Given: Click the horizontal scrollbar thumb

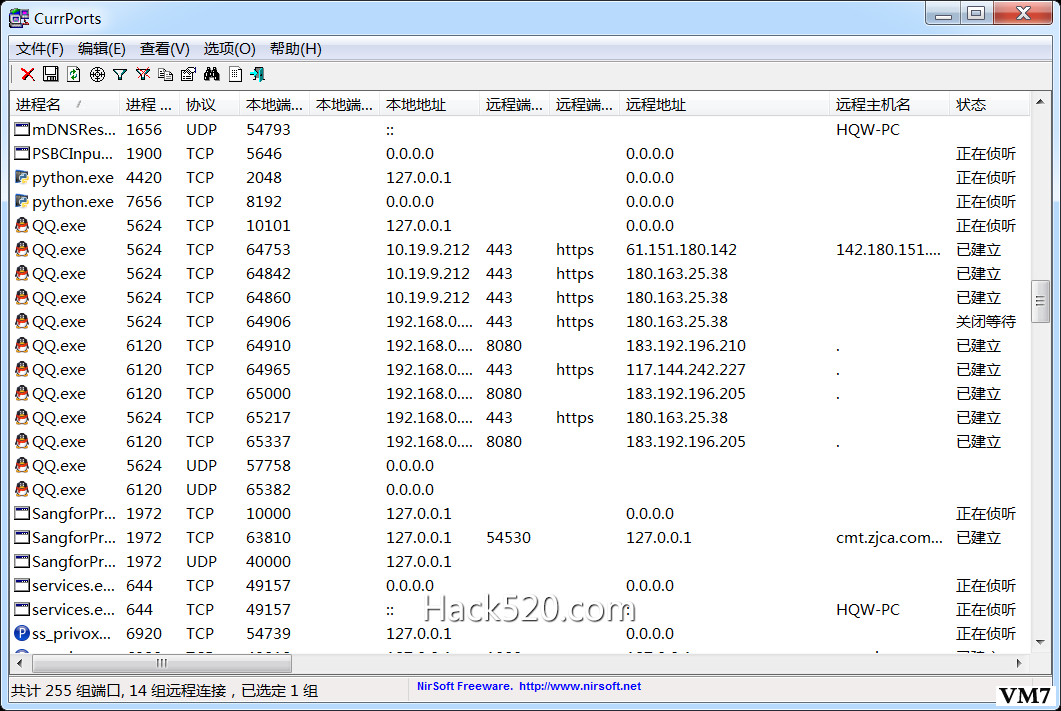Looking at the screenshot, I should coord(162,663).
